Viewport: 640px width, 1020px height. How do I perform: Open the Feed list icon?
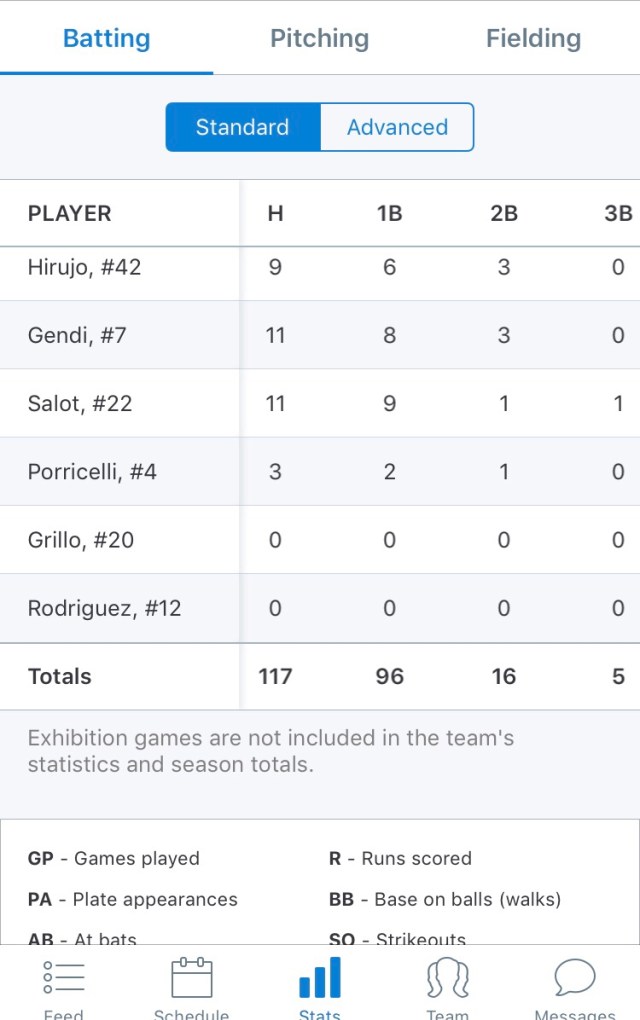(x=64, y=978)
